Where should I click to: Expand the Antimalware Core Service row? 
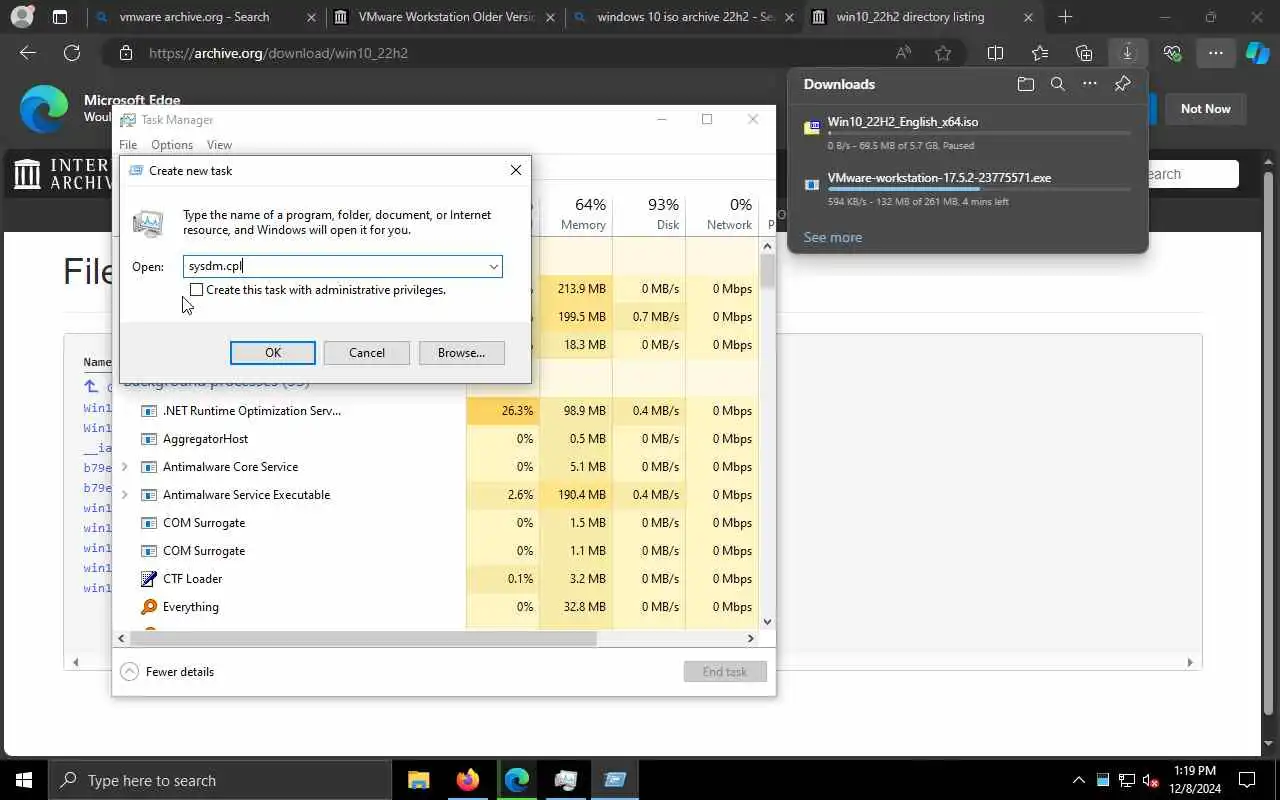(x=124, y=467)
